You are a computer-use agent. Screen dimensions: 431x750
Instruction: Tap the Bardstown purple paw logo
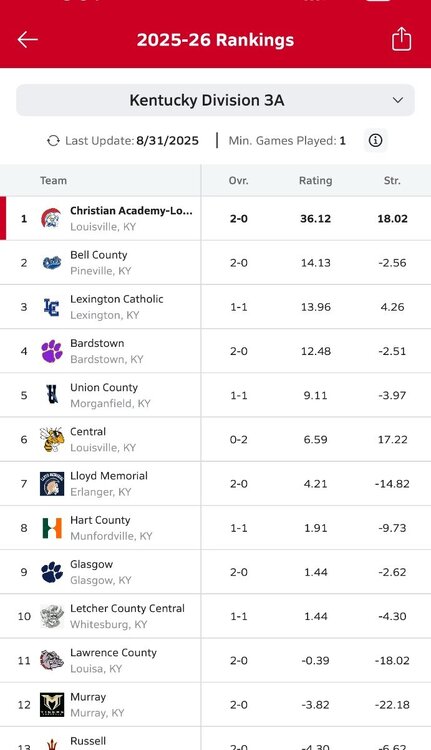(52, 351)
